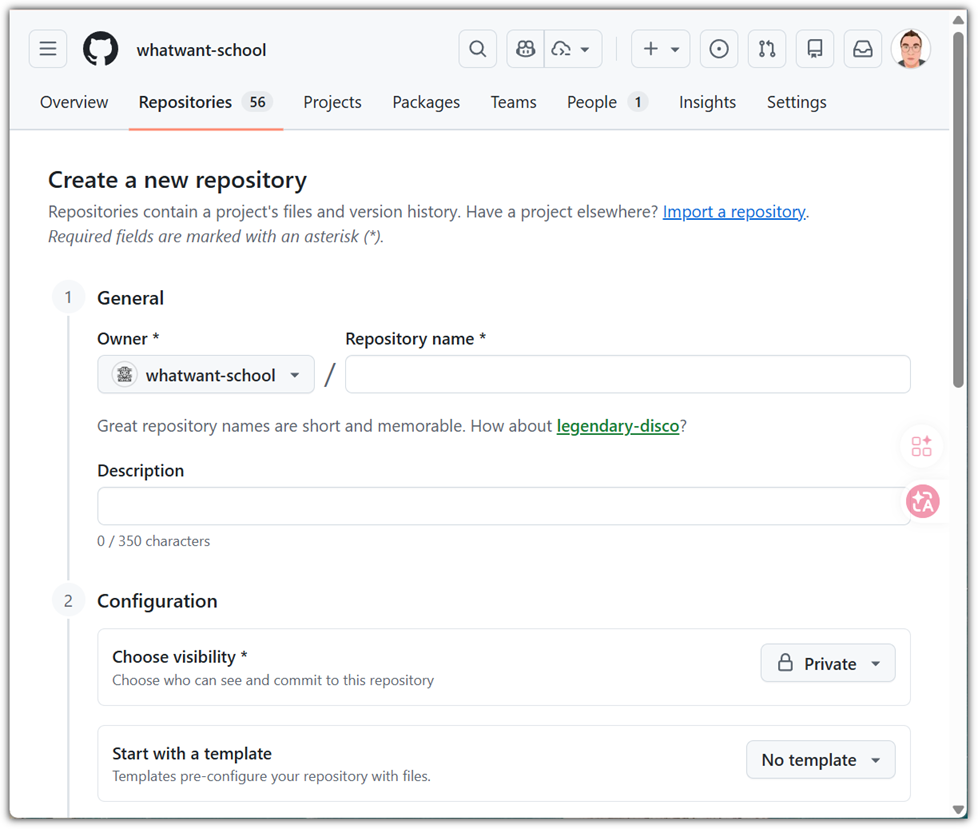Click the '0 / 350 characters' counter text
Screen dimensions: 978x829
tap(153, 541)
